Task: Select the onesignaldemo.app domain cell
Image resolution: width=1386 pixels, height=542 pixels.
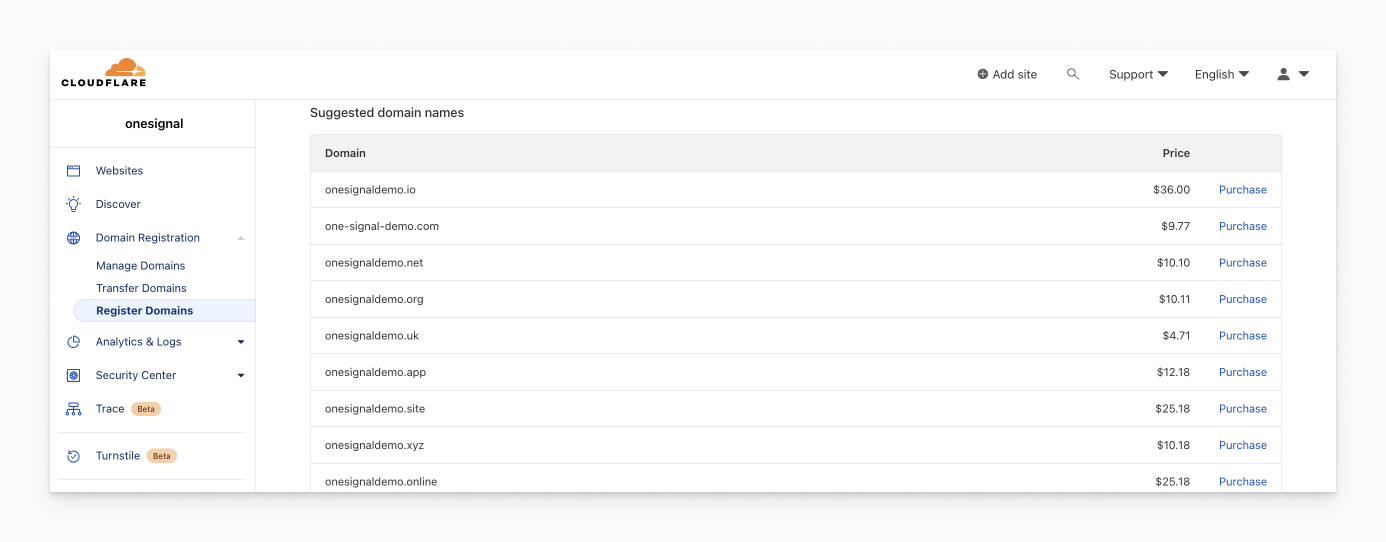Action: tap(375, 372)
